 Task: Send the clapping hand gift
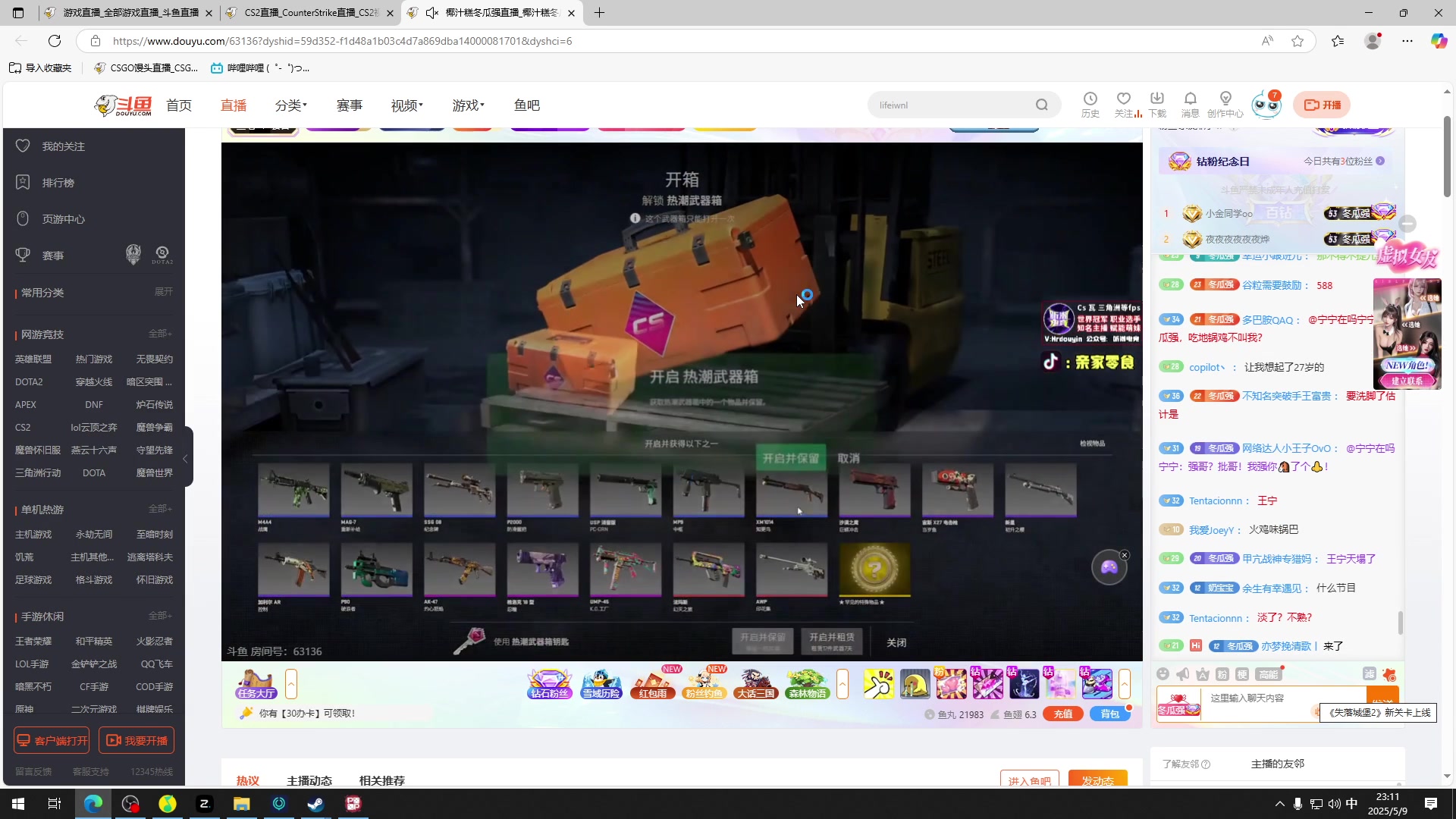879,684
